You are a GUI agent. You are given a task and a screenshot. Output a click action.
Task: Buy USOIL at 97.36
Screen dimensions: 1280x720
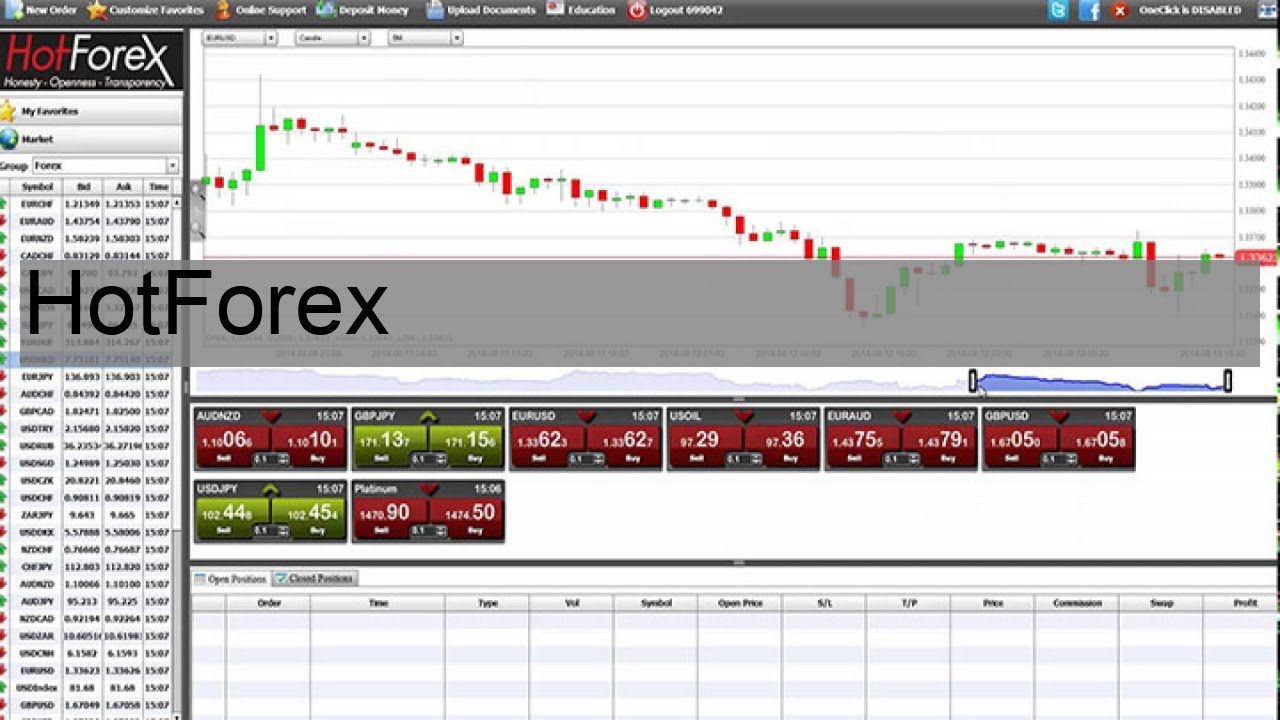pyautogui.click(x=783, y=445)
